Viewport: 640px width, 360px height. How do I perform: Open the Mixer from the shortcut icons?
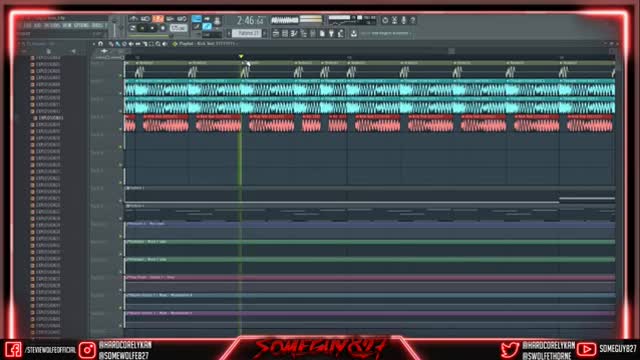(313, 33)
